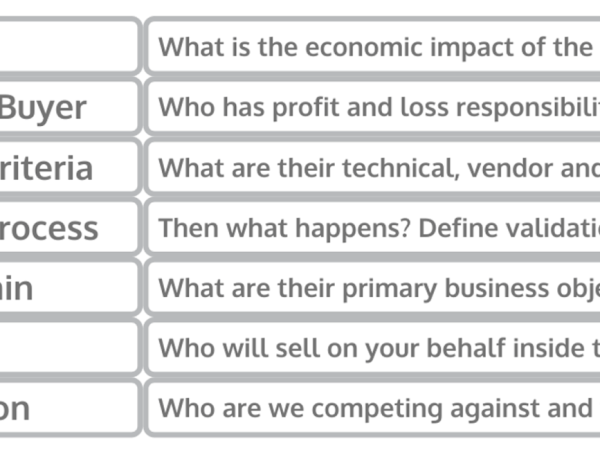Select the 'What are their primary business' cell
The height and width of the screenshot is (450, 600).
coord(373,288)
